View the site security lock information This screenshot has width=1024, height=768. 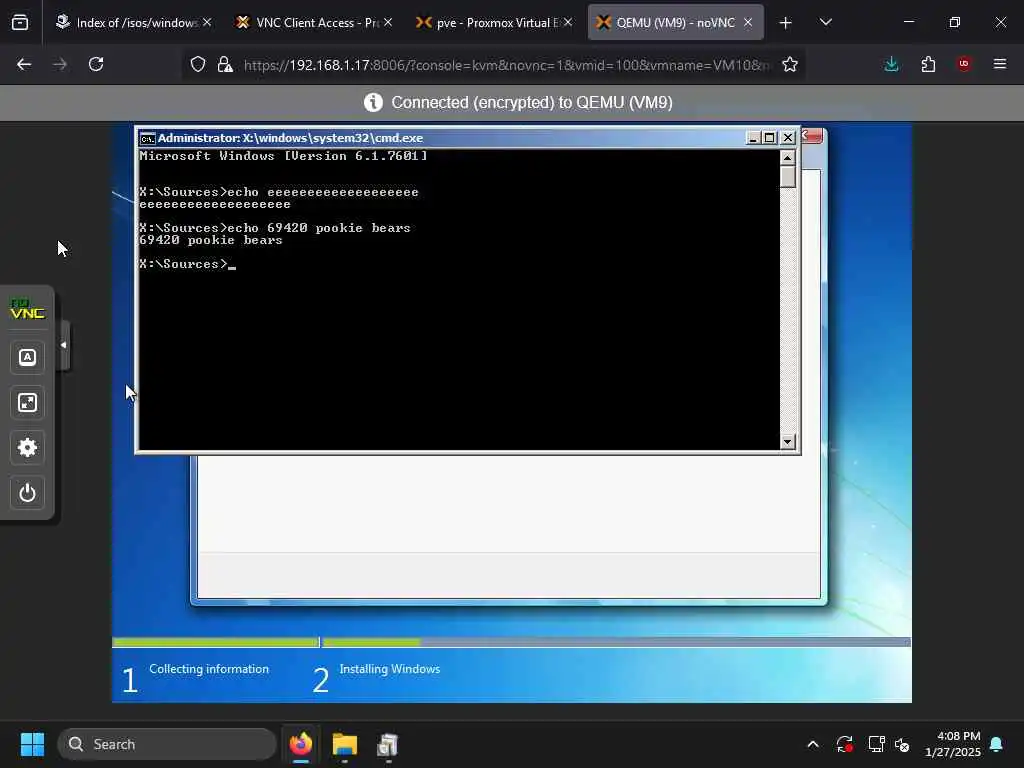(225, 64)
